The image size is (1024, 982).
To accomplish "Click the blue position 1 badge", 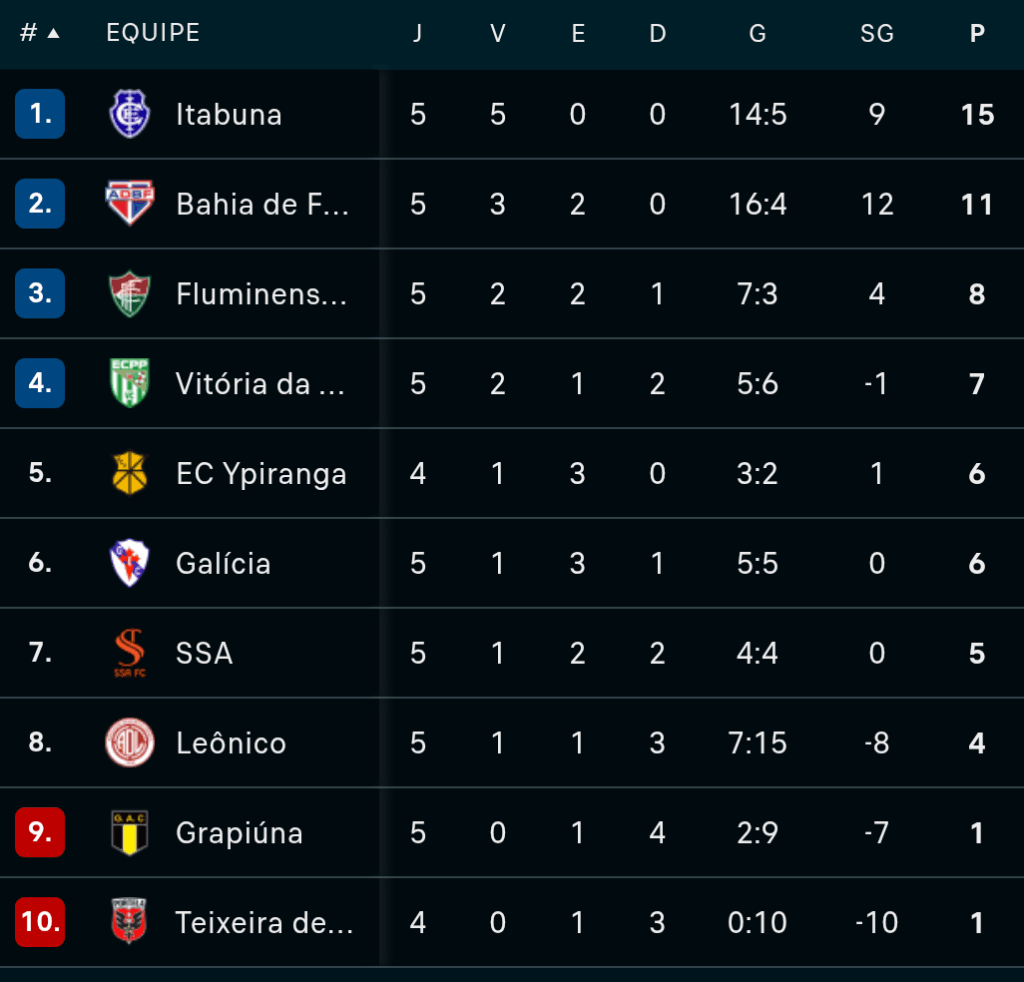I will click(40, 114).
